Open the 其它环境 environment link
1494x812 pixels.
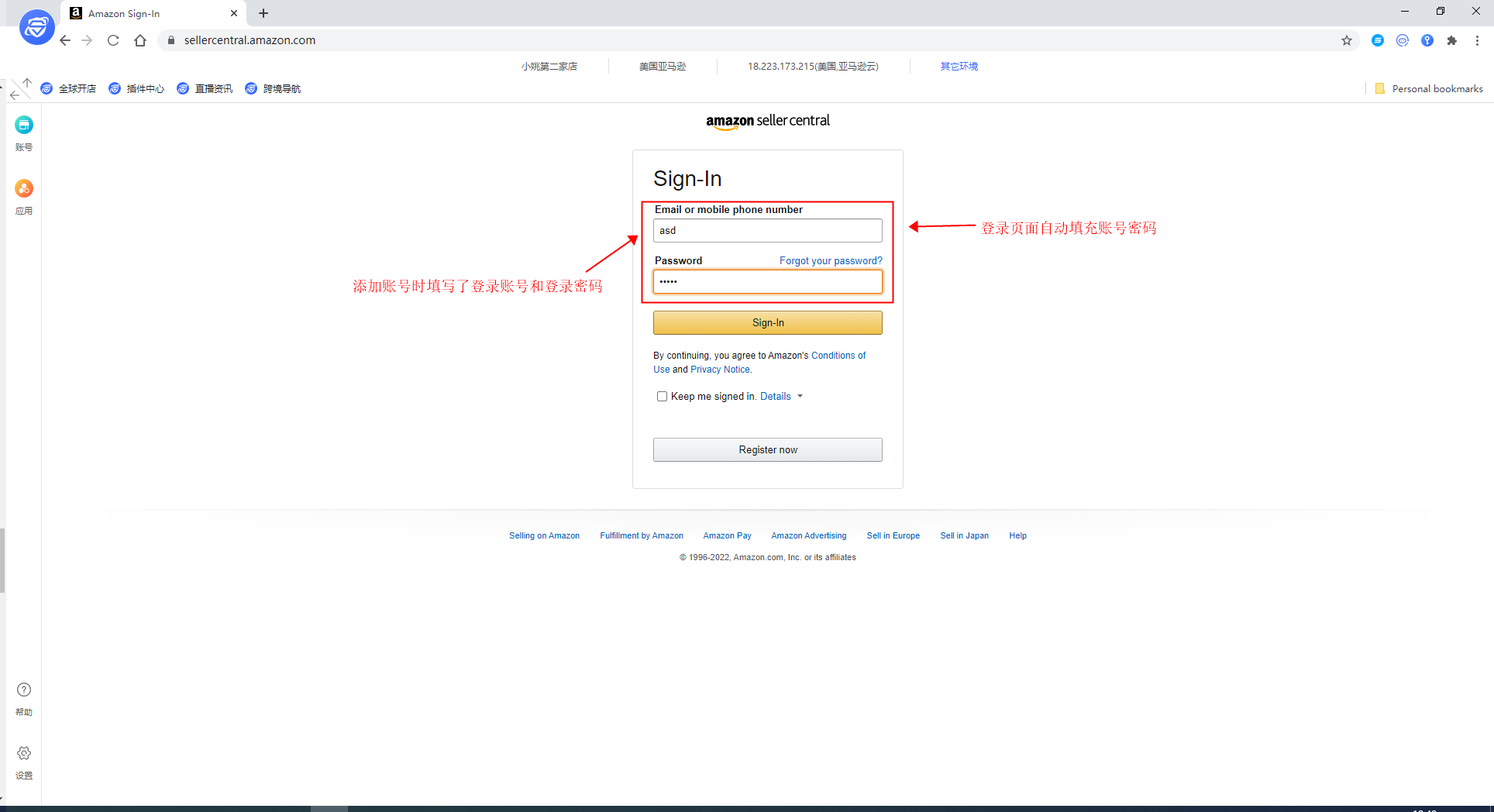coord(959,67)
